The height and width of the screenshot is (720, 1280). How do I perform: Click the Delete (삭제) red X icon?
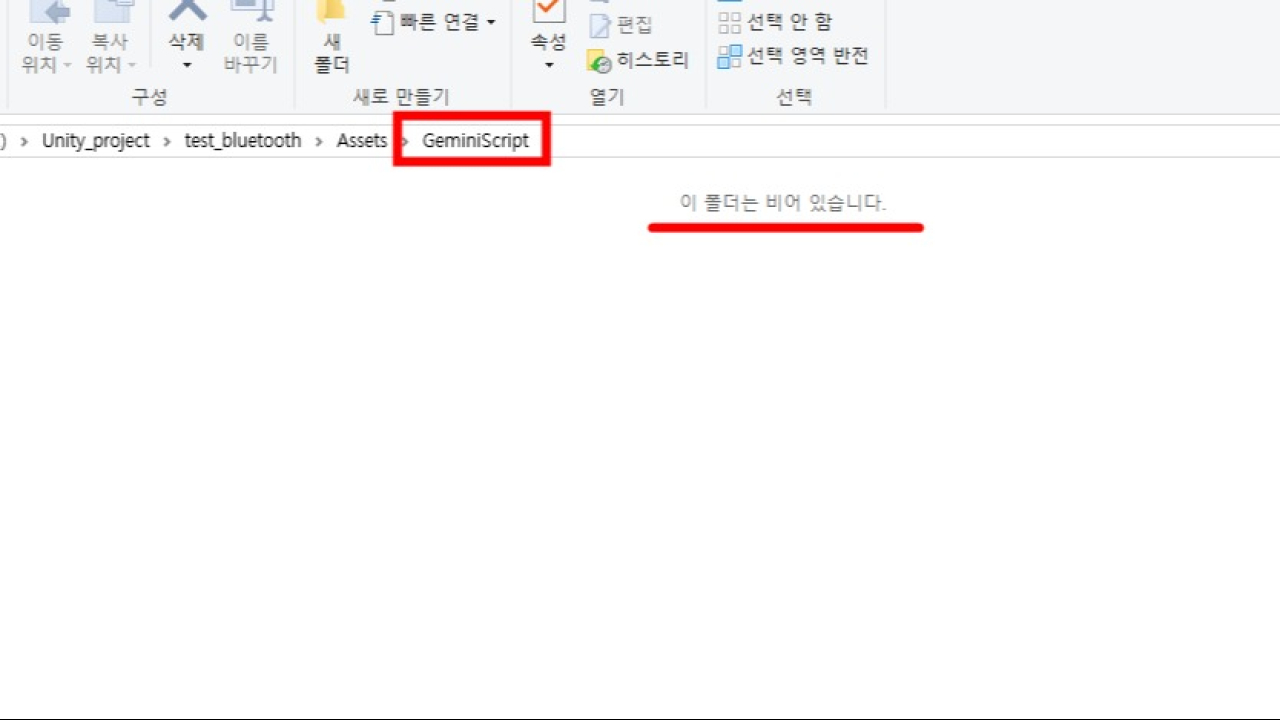click(x=186, y=10)
